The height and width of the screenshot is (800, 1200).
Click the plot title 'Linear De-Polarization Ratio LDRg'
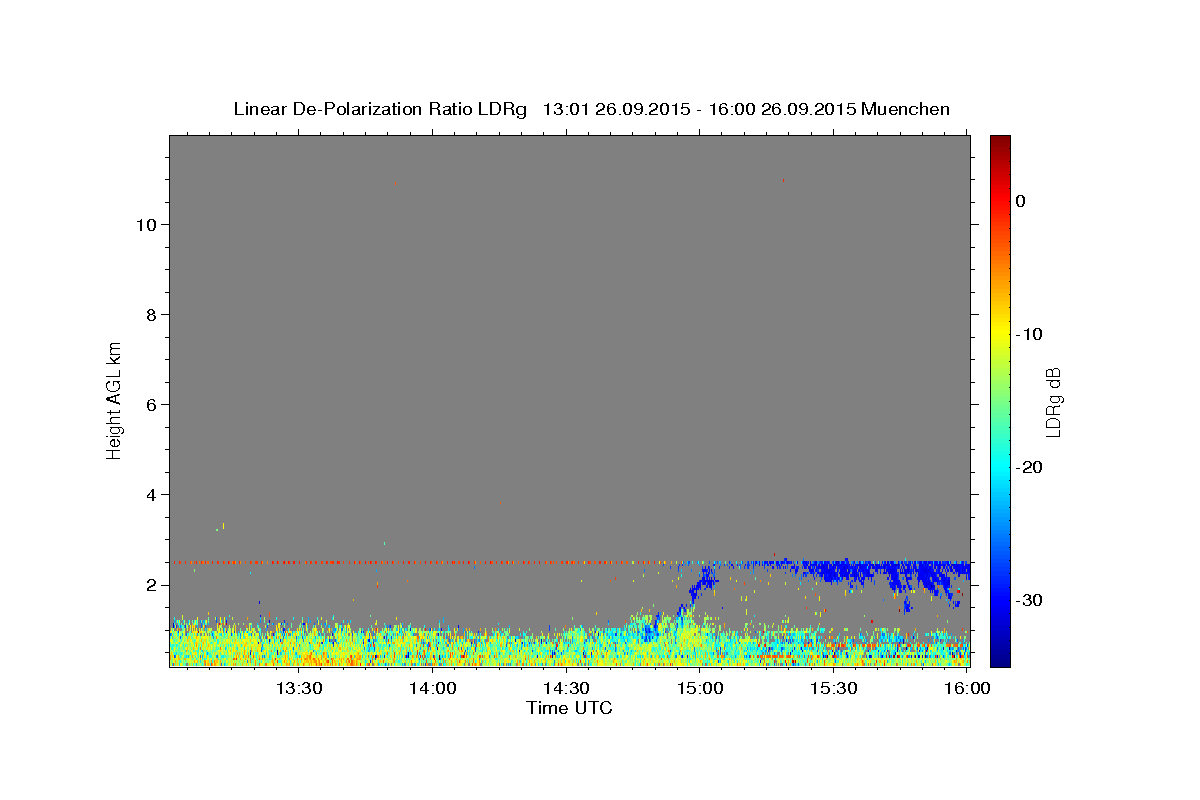(379, 109)
